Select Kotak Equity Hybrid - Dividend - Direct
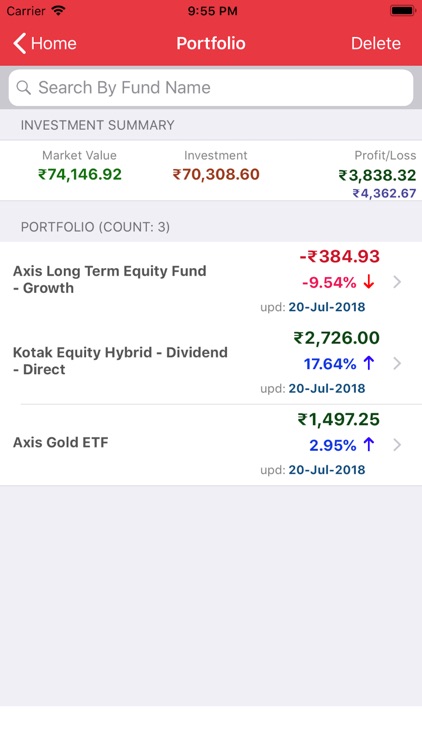Screen dimensions: 422x750 click(211, 364)
